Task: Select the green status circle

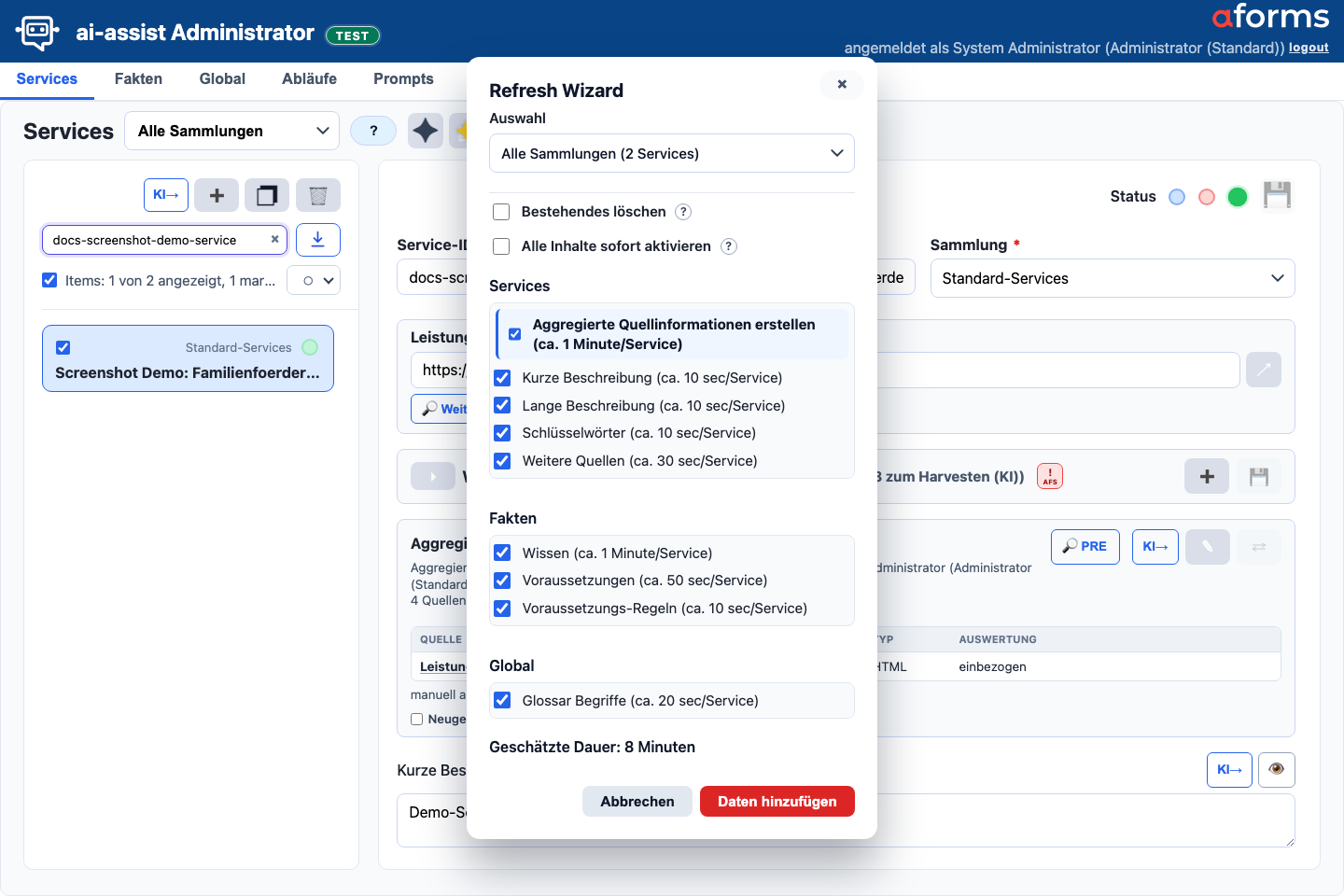Action: [1238, 197]
